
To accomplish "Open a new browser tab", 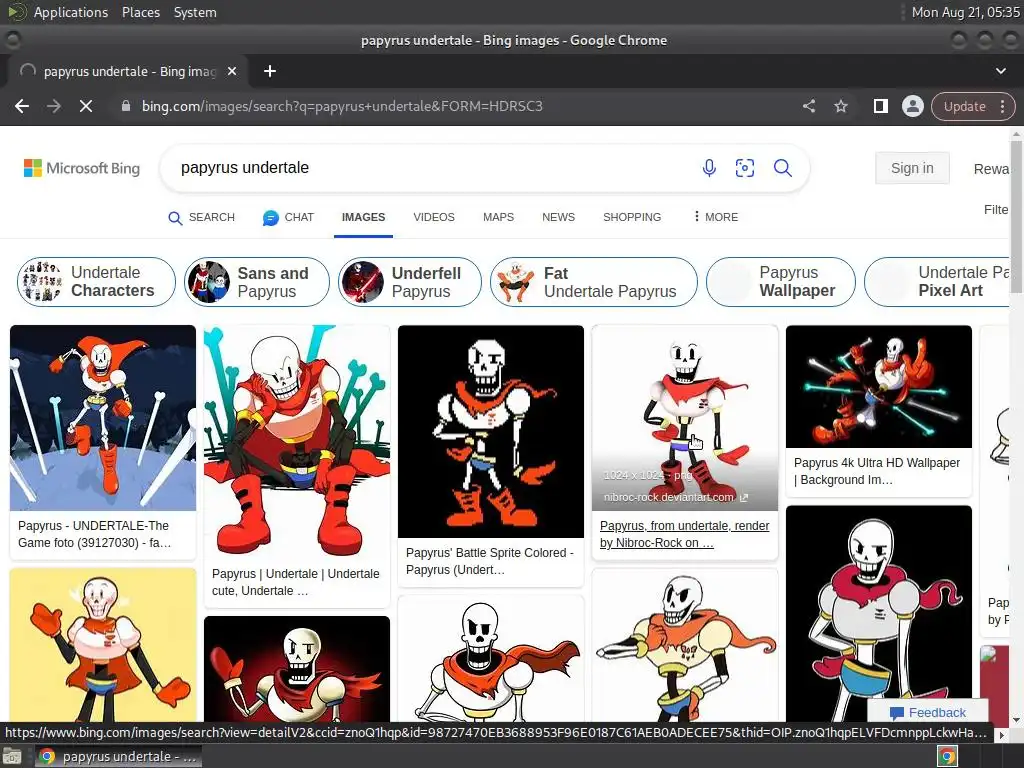I will pyautogui.click(x=270, y=71).
